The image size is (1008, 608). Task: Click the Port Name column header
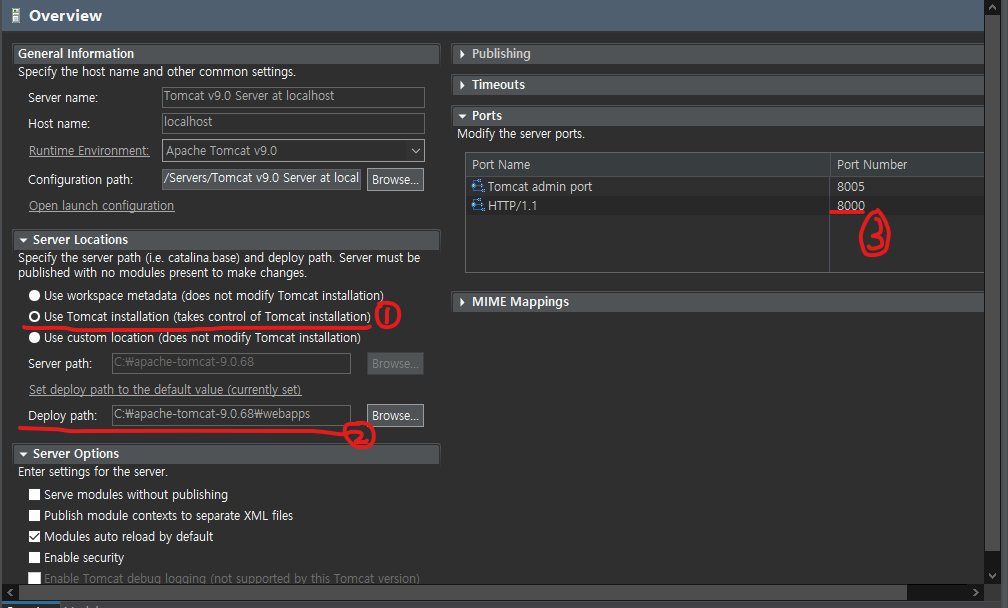click(x=647, y=165)
